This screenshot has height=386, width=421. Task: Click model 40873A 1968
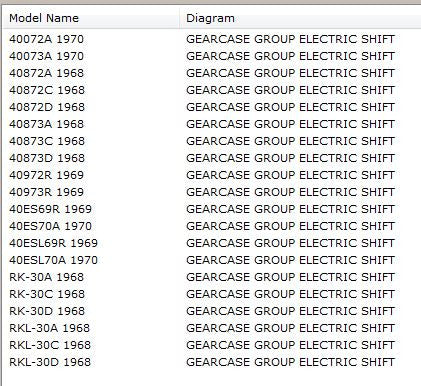(47, 124)
